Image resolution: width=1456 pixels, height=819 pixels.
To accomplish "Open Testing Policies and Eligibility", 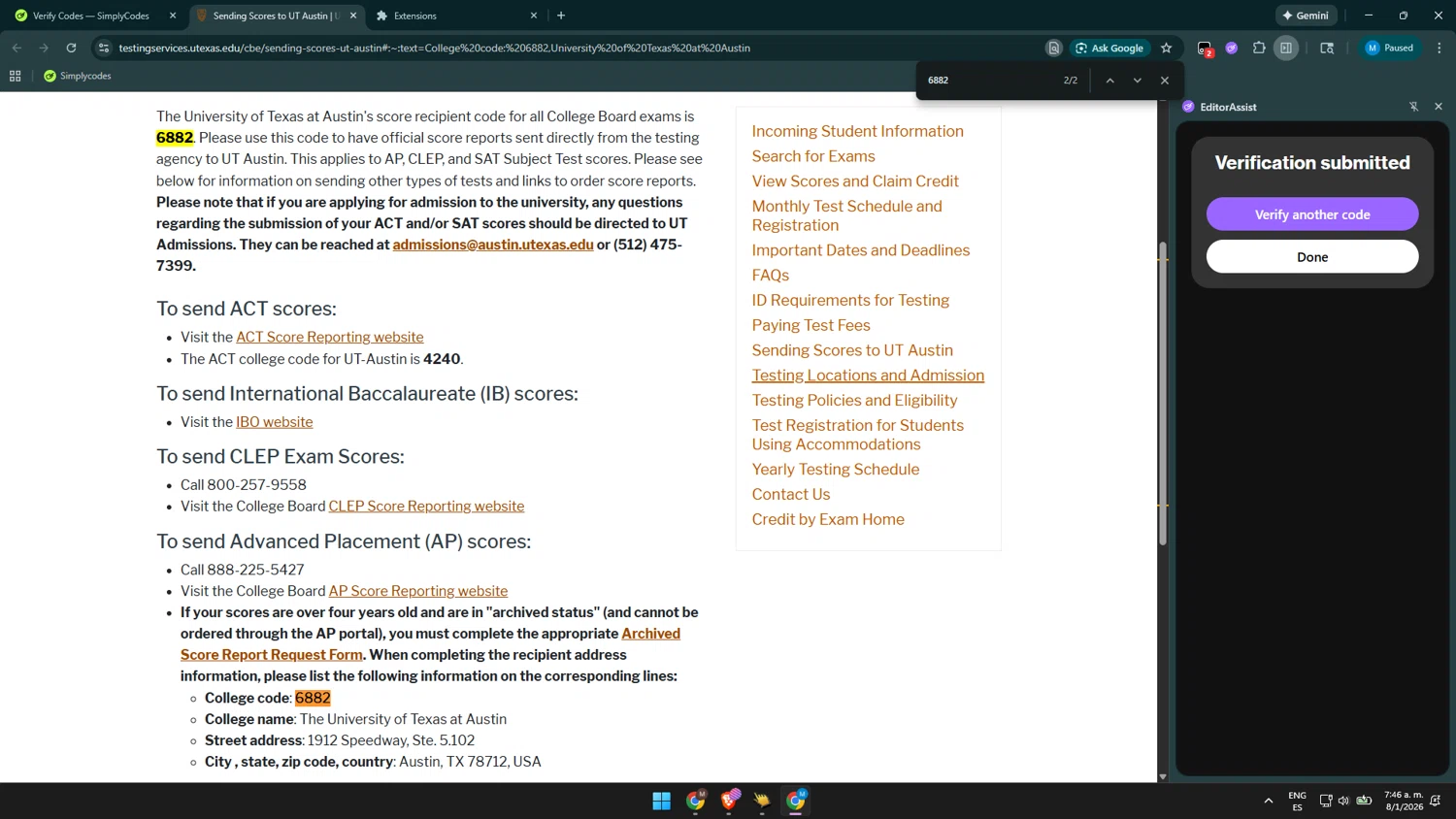I will point(854,401).
